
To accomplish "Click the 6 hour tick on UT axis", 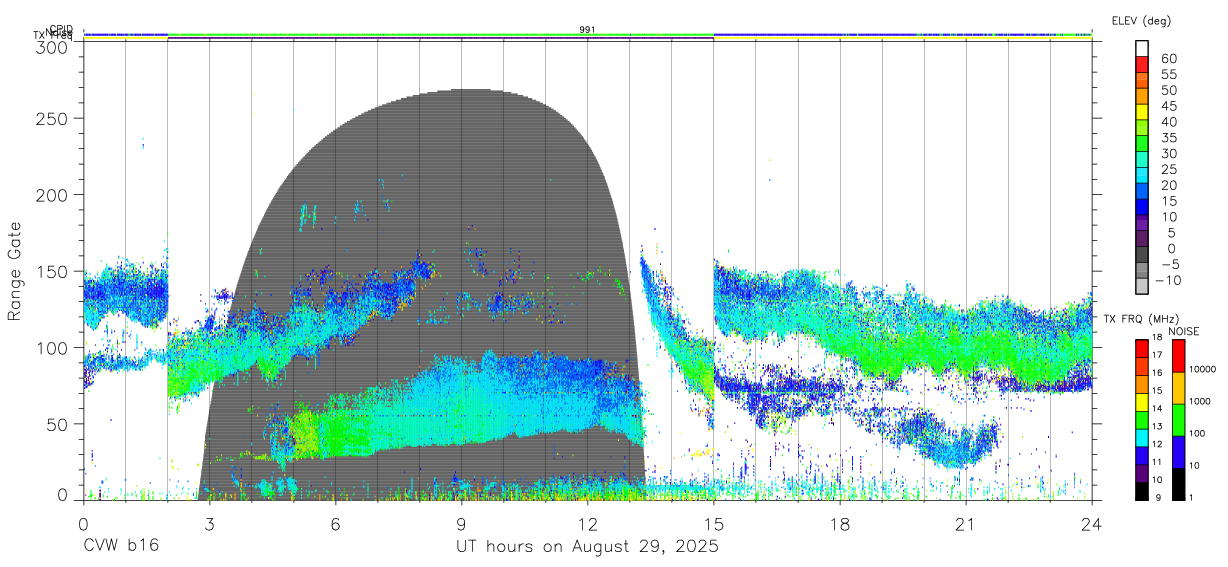I will 335,523.
